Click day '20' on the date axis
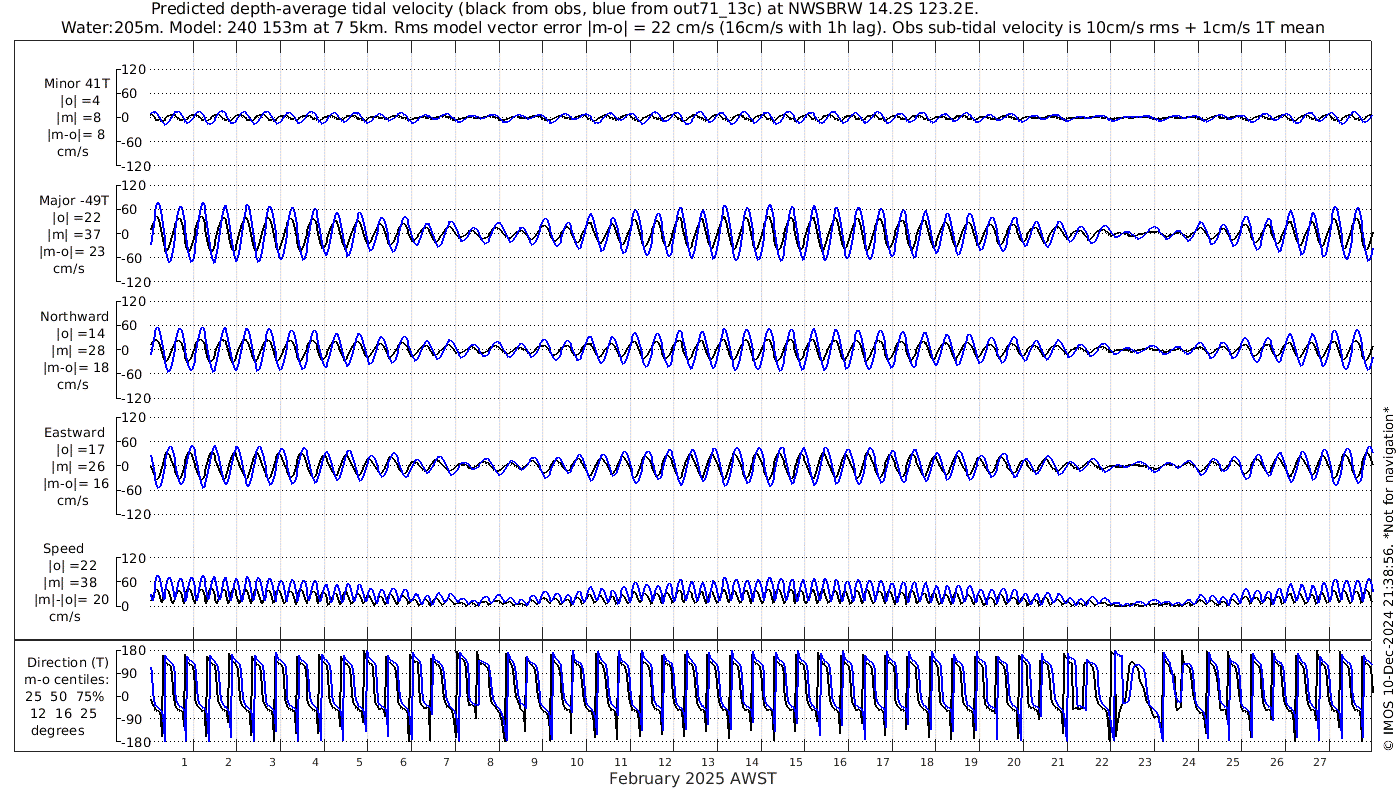 tap(1014, 762)
